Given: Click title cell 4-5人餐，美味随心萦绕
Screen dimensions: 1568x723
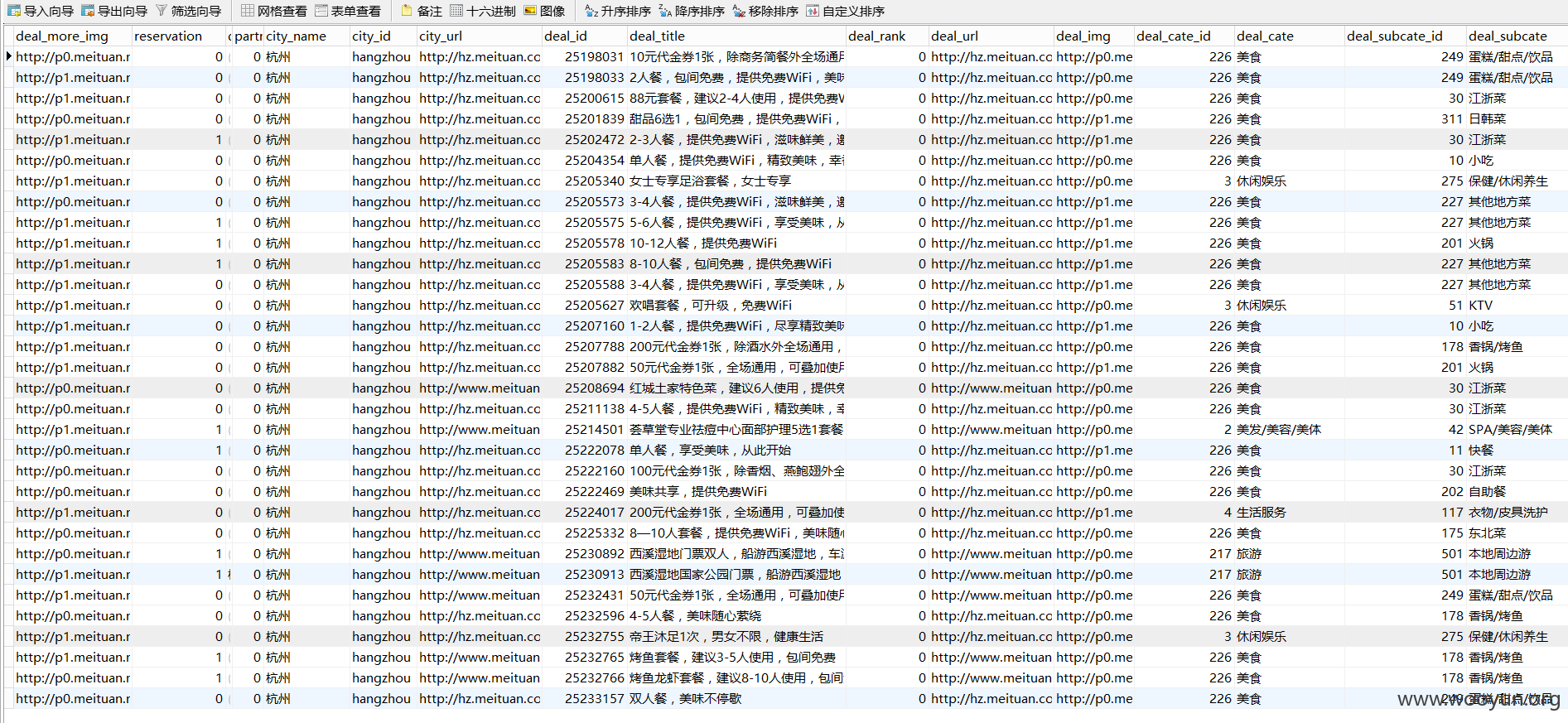Looking at the screenshot, I should (736, 615).
